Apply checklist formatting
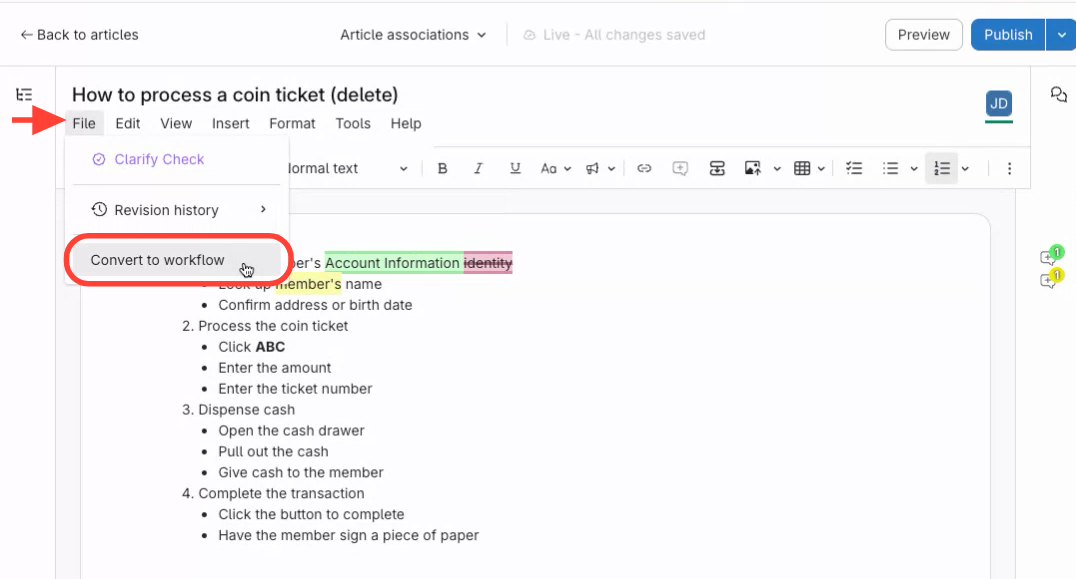The height and width of the screenshot is (579, 1076). (x=854, y=169)
